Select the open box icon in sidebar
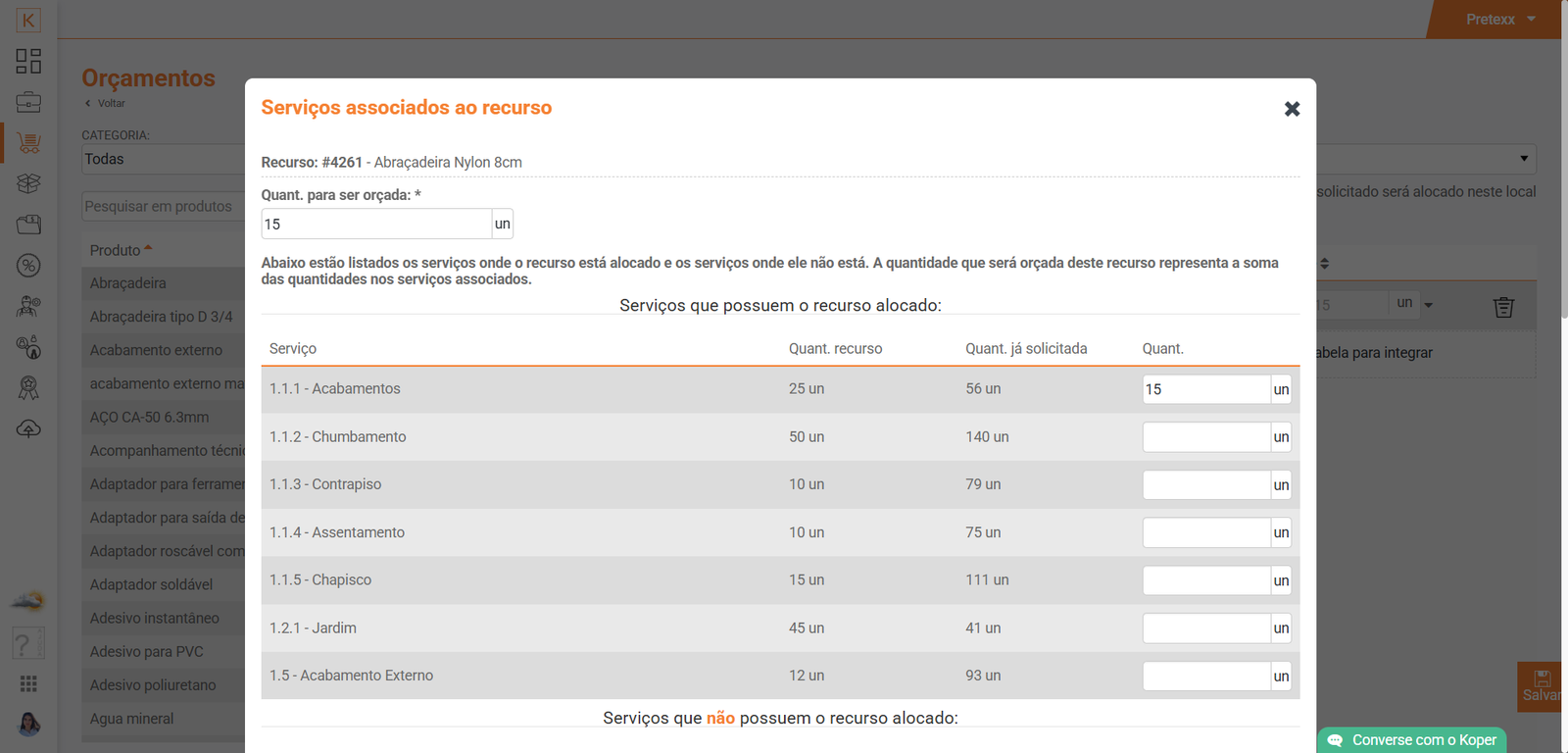This screenshot has width=1568, height=753. (x=28, y=183)
